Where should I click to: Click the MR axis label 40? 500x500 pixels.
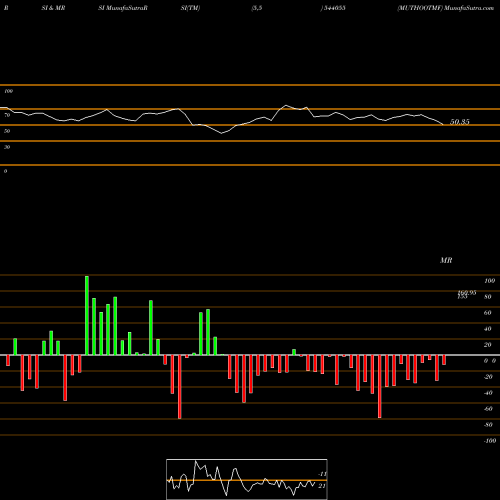487,329
